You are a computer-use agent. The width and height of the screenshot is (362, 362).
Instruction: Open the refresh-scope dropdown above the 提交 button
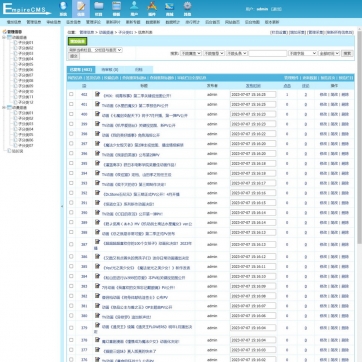95,50
